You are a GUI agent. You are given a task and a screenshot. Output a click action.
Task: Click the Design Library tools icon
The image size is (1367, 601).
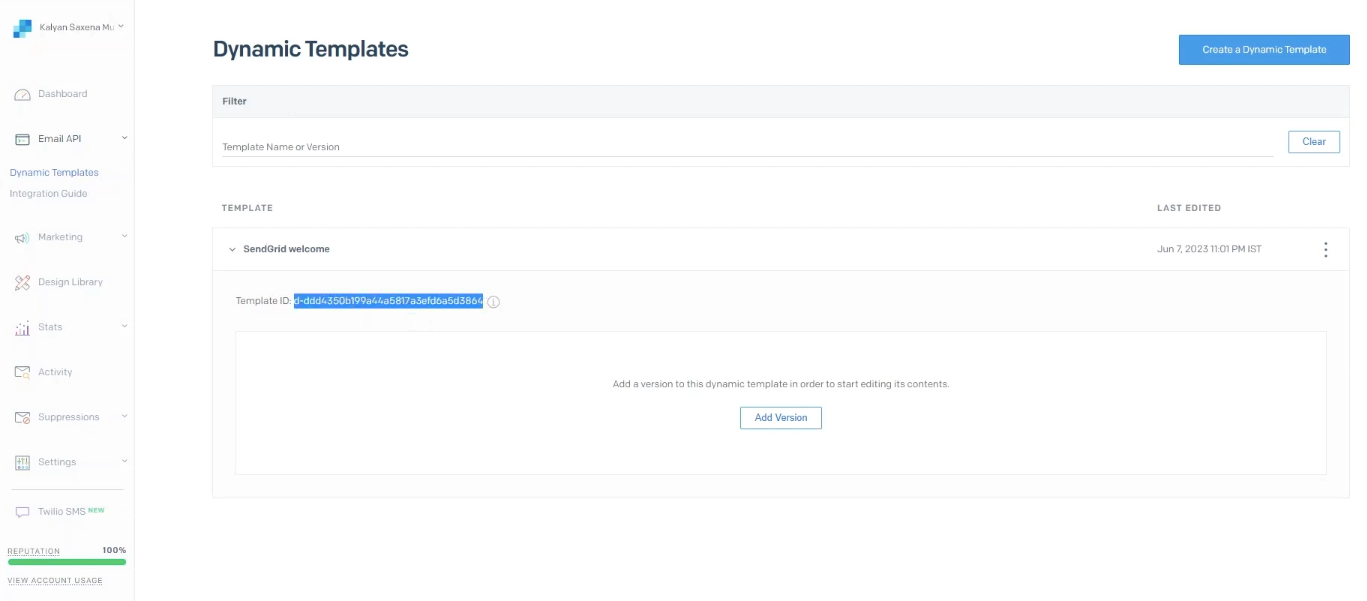(22, 283)
